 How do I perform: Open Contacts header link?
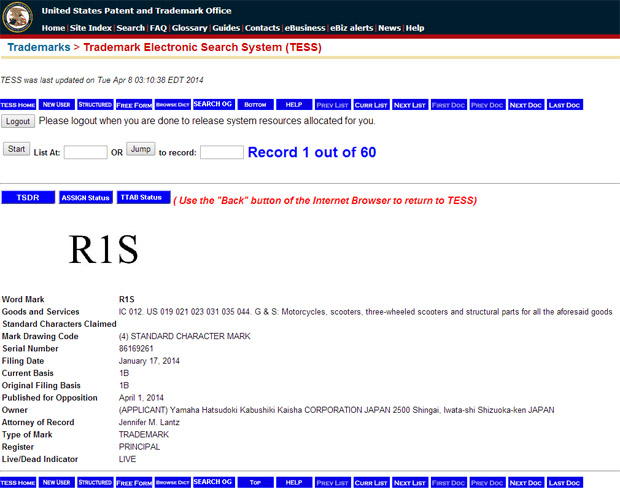(262, 28)
